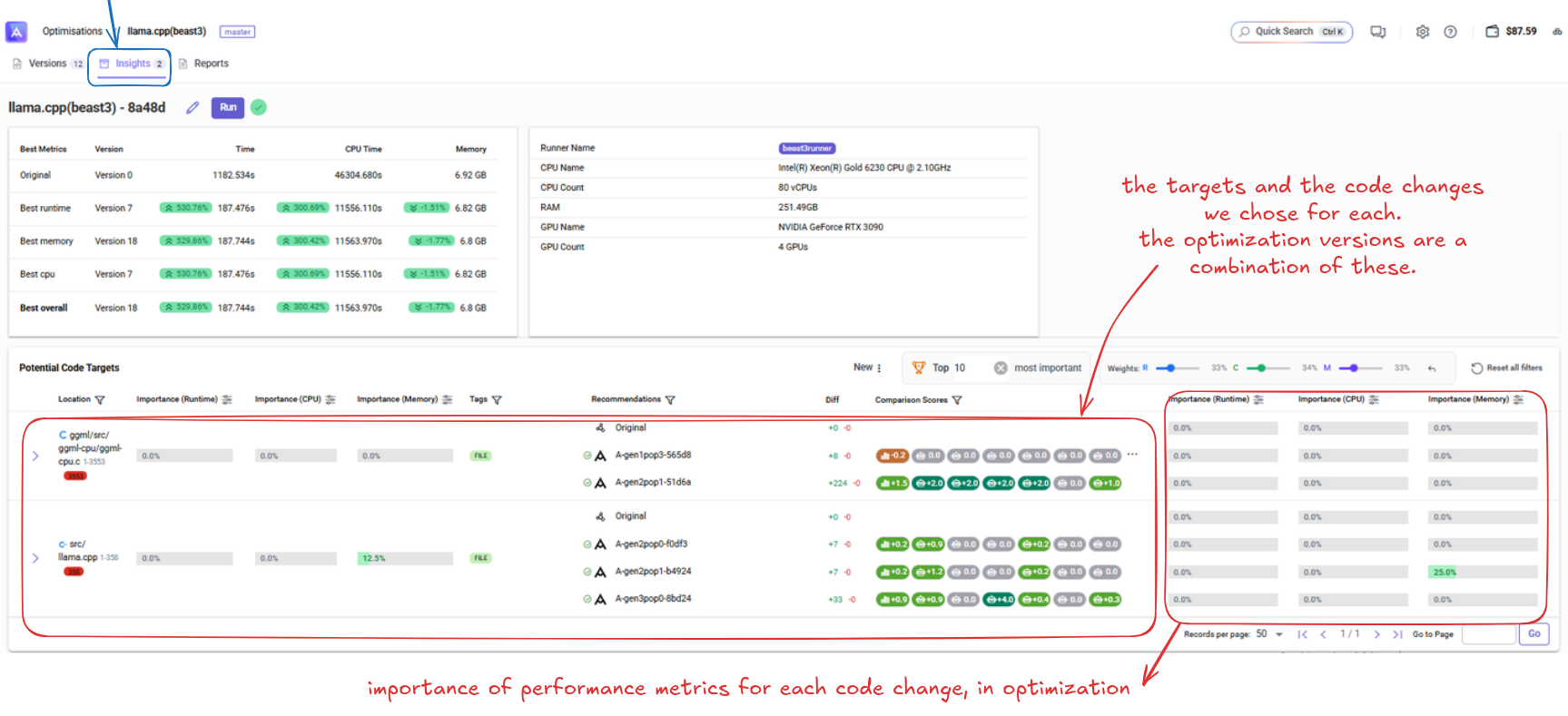Open the Reports tab

(x=211, y=64)
